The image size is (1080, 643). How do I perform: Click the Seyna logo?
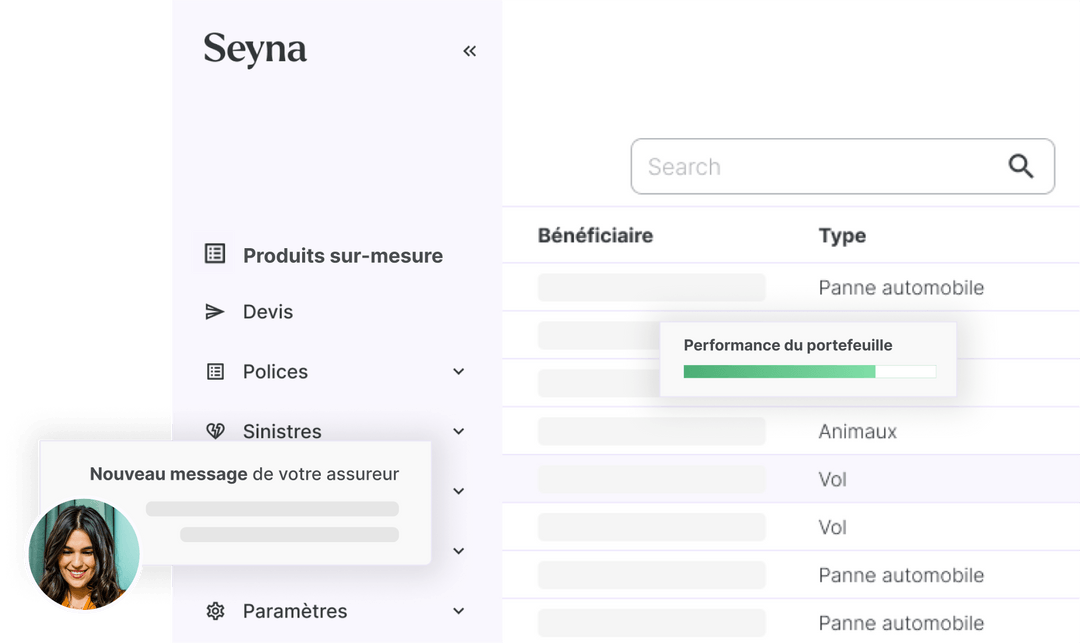coord(255,49)
